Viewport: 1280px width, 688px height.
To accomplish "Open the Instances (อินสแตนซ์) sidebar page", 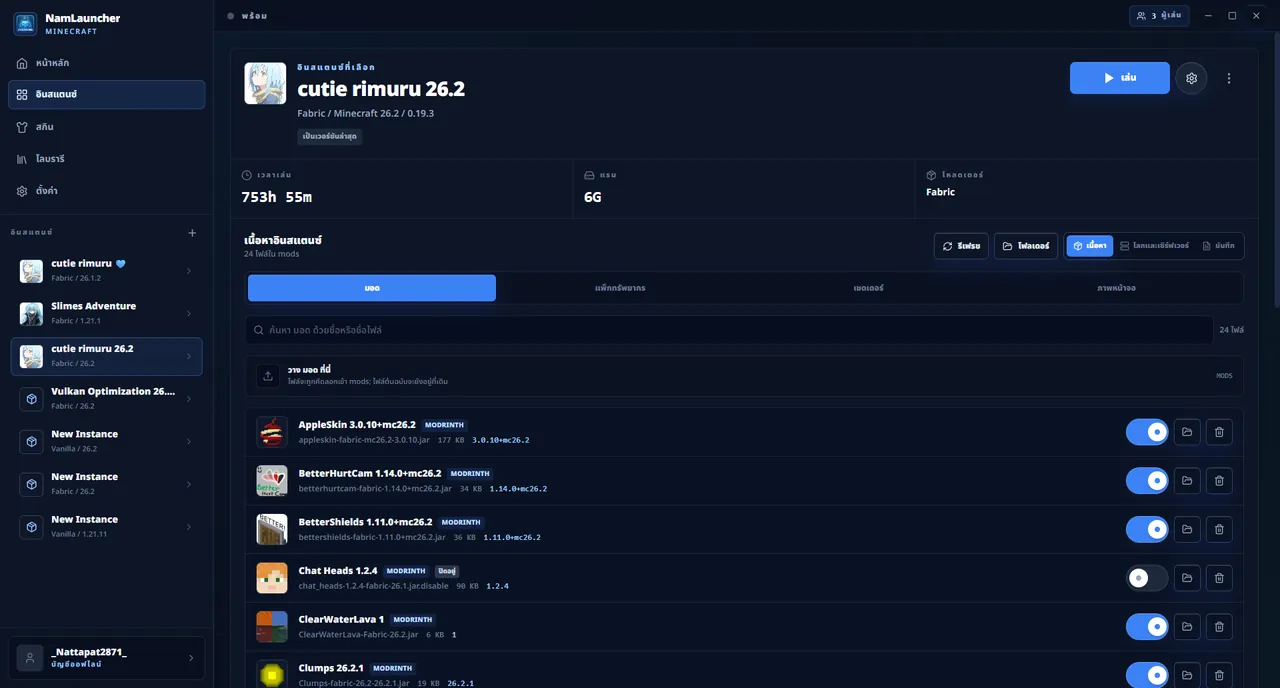I will point(107,95).
